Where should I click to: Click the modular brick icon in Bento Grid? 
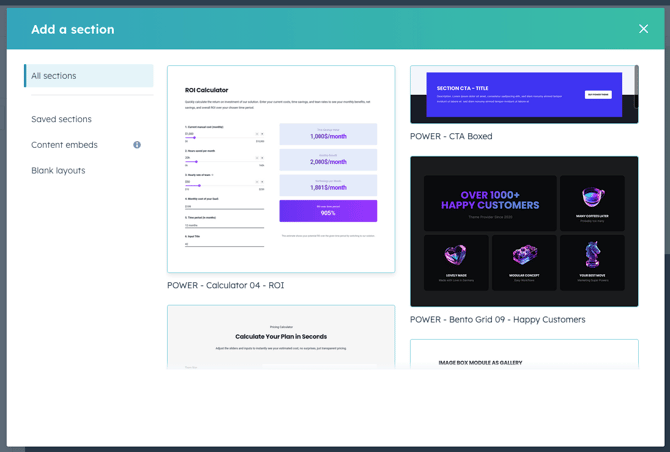[x=524, y=256]
